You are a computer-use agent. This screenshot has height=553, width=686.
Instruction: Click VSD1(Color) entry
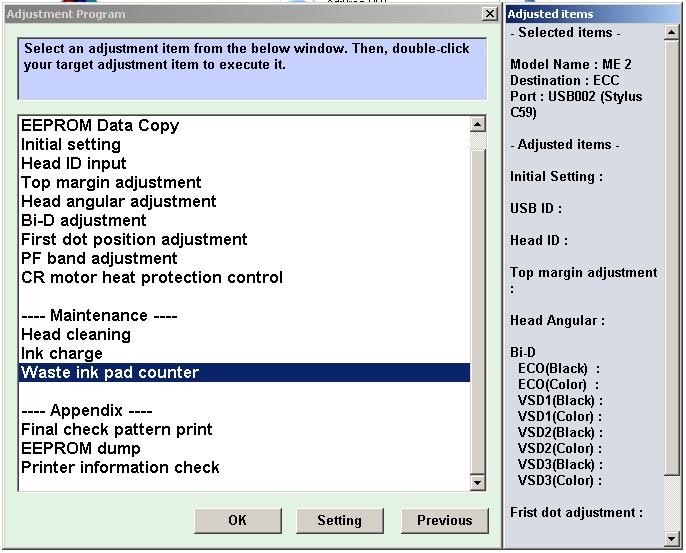click(x=560, y=416)
